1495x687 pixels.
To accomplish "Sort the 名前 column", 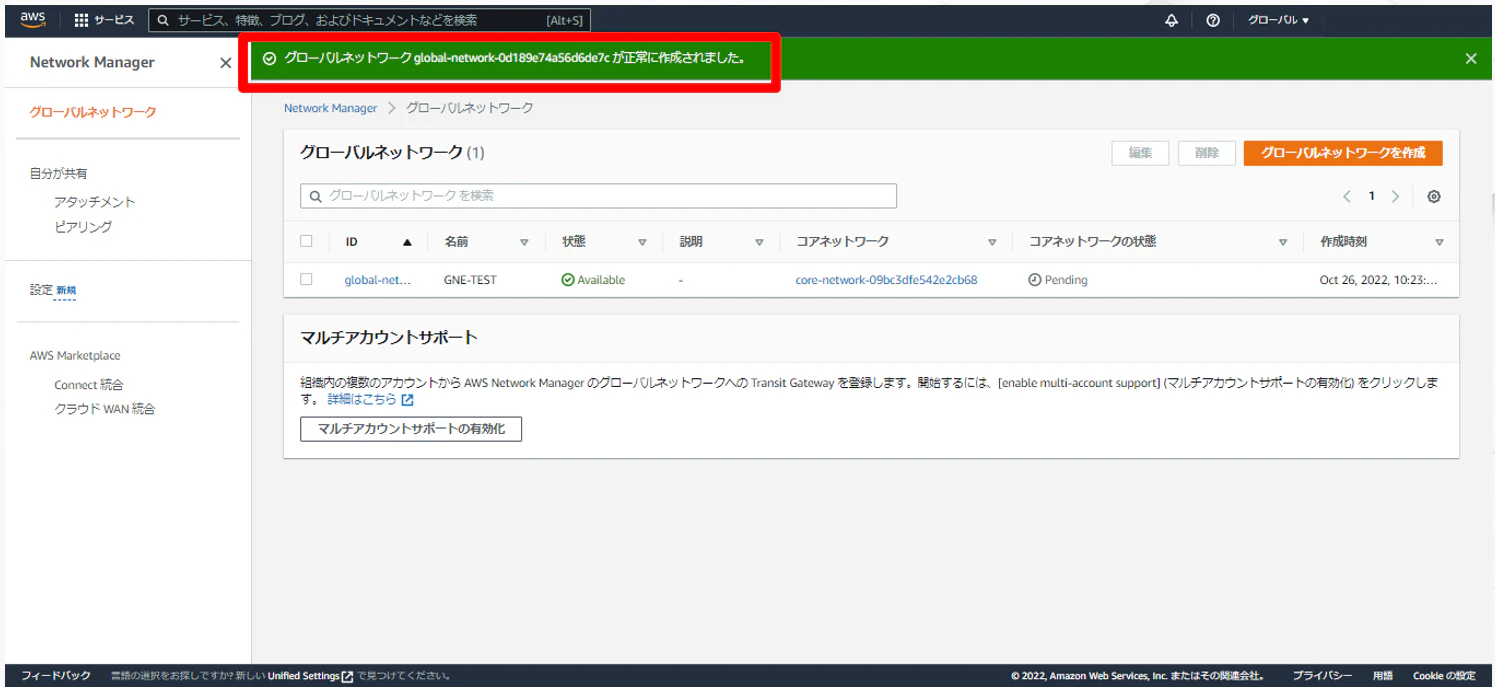I will tap(524, 242).
